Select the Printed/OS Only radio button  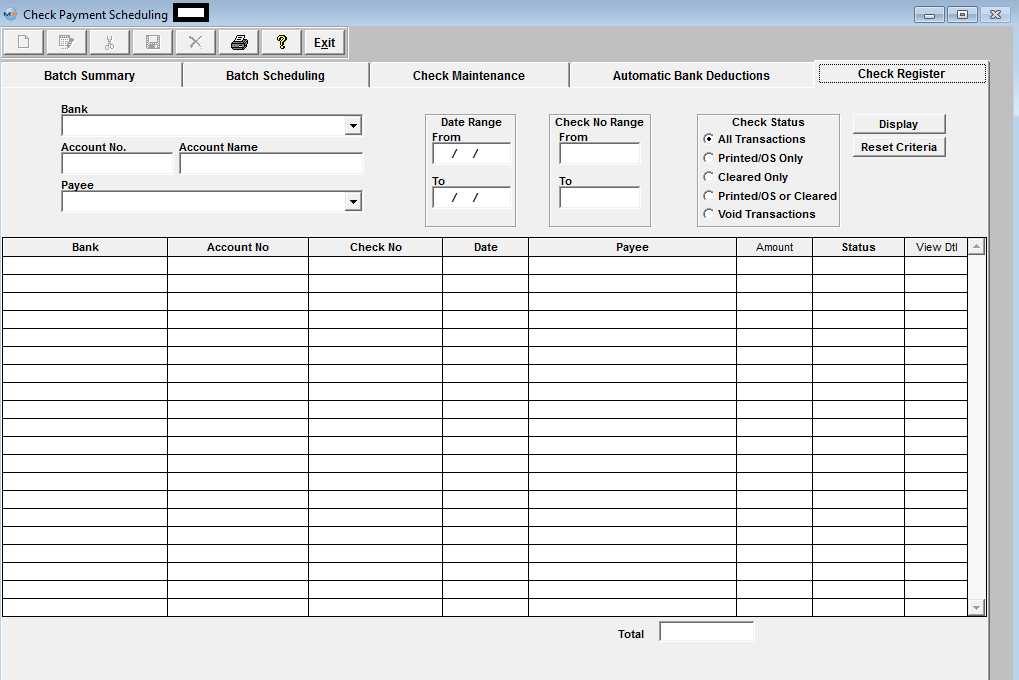(x=709, y=158)
